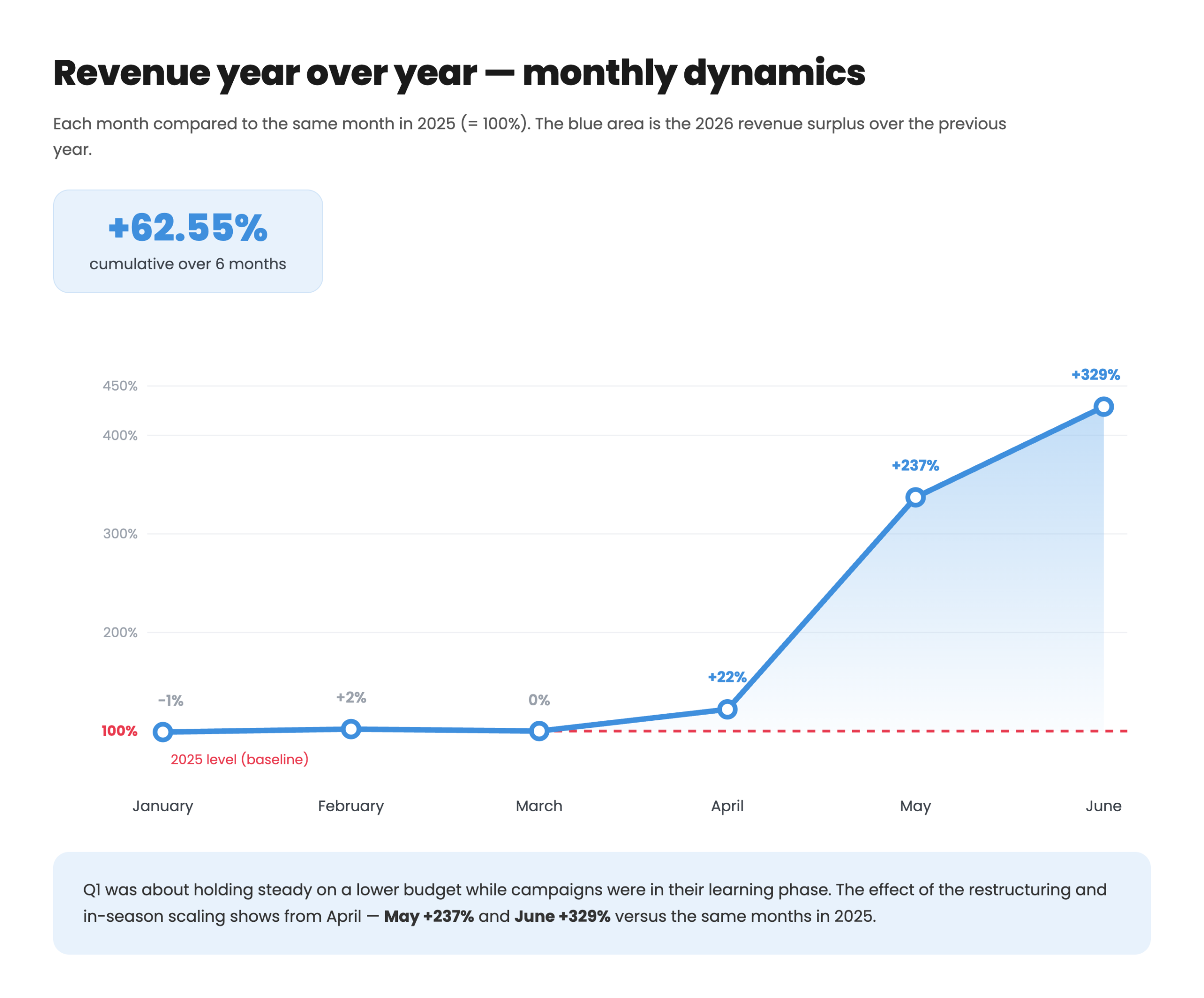Click the 400% y-axis label

point(120,435)
